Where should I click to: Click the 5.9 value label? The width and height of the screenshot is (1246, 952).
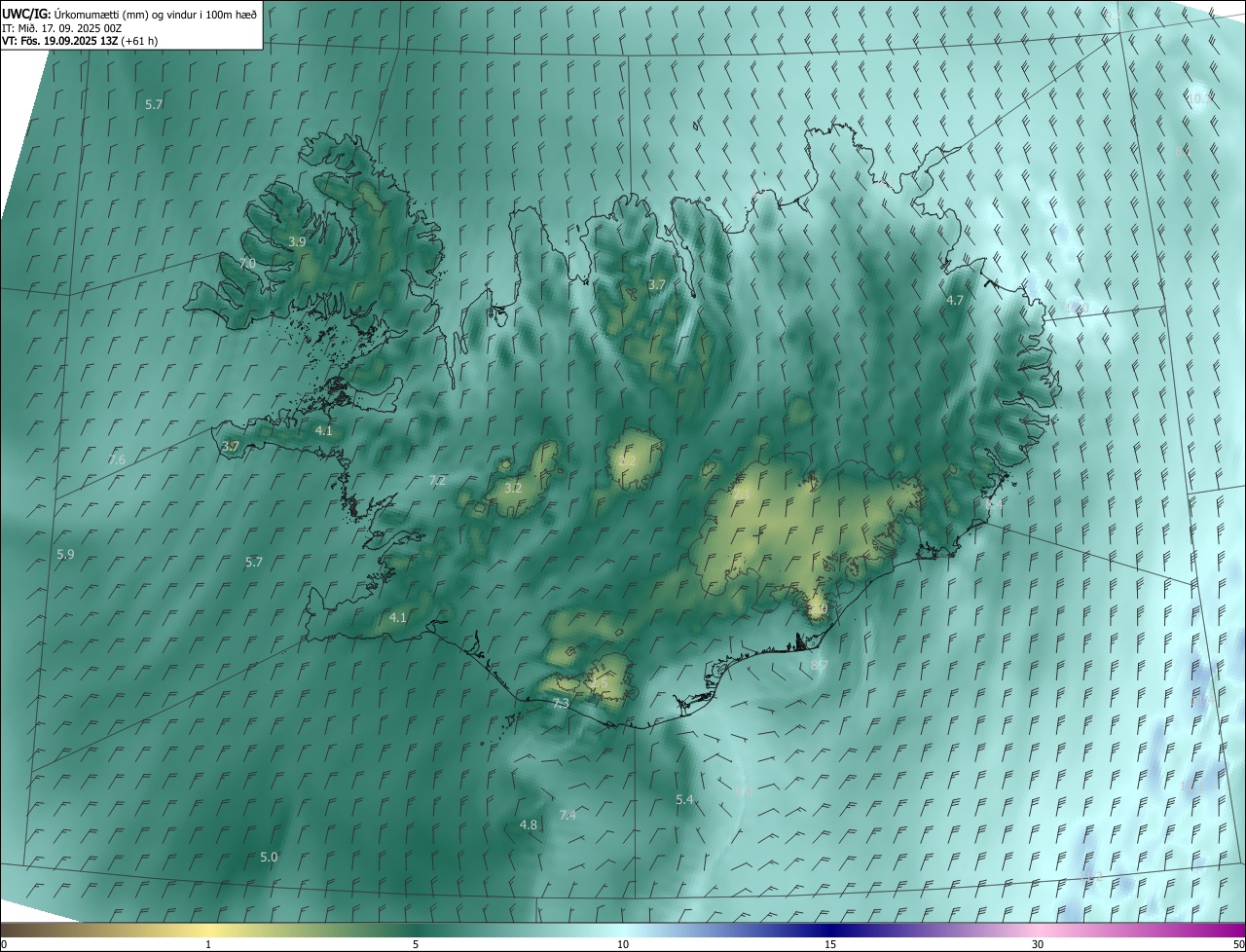pyautogui.click(x=65, y=554)
